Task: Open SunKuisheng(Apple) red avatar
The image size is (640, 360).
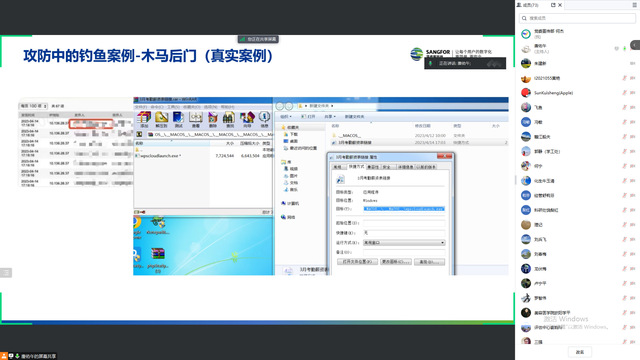Action: [526, 93]
